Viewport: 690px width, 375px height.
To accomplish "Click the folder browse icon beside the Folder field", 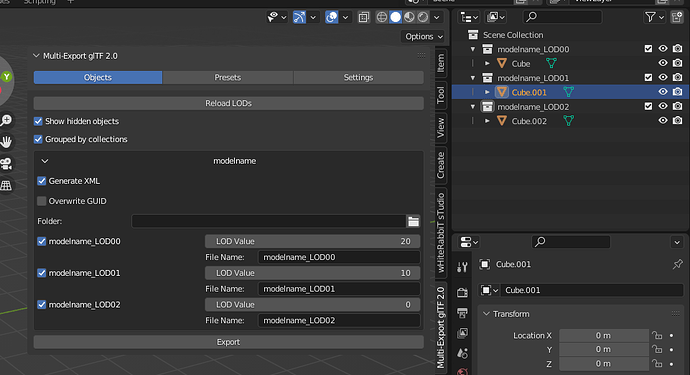I will pos(413,221).
